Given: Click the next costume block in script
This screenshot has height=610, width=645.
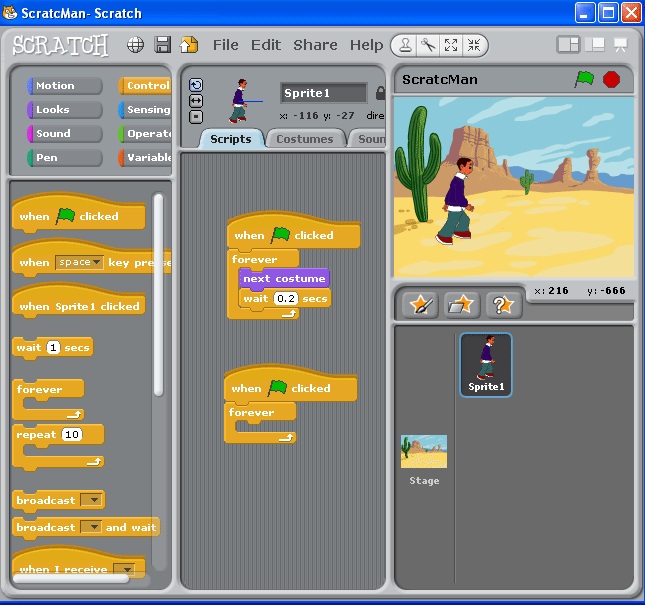Looking at the screenshot, I should pos(284,278).
